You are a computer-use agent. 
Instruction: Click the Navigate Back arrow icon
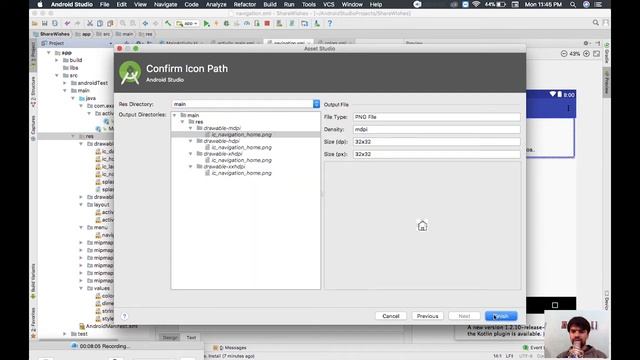click(x=145, y=24)
